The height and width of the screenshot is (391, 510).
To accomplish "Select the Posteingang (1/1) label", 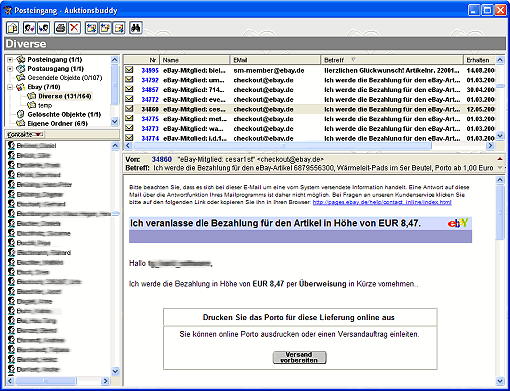I will pos(55,60).
